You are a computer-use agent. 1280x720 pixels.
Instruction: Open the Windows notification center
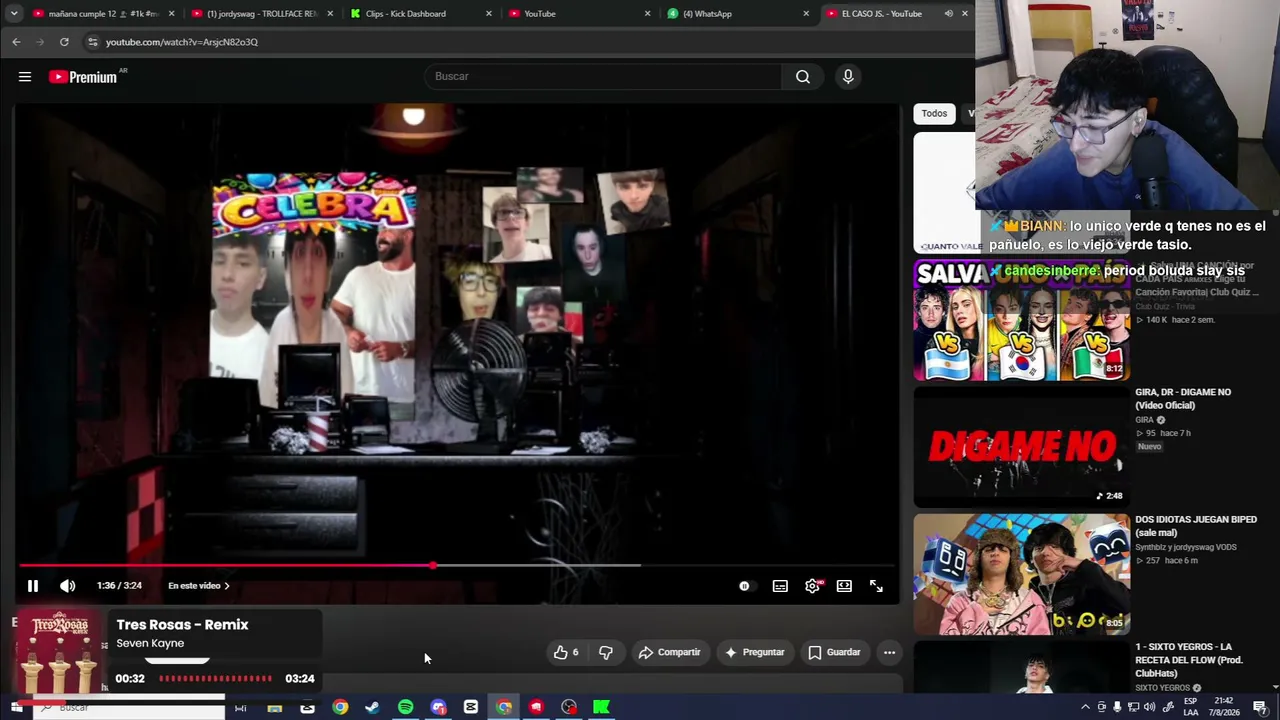(1260, 708)
